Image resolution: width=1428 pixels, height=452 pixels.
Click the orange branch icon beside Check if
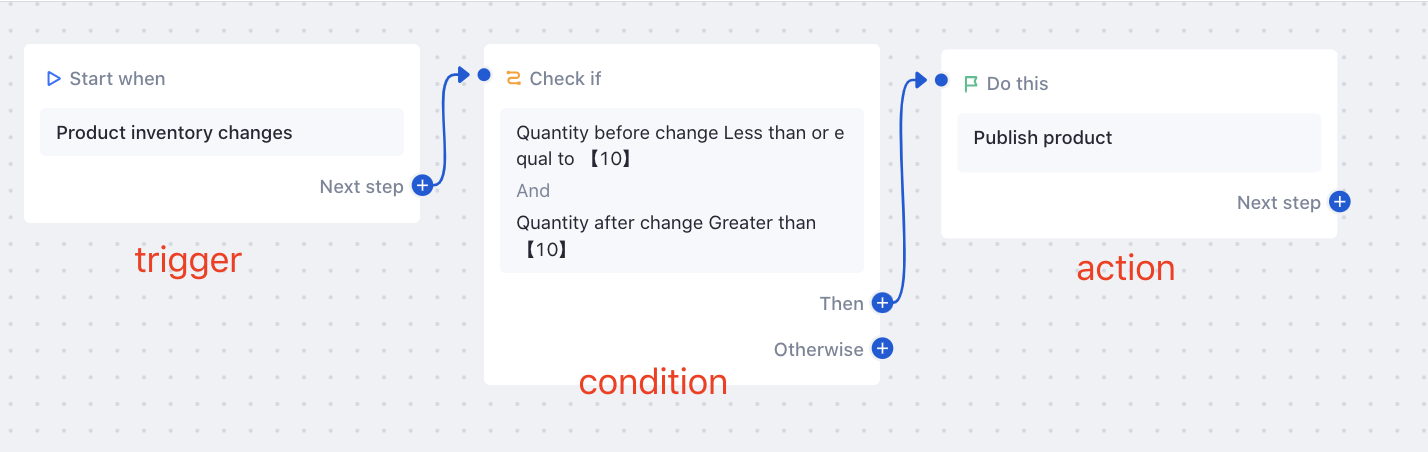pyautogui.click(x=514, y=78)
